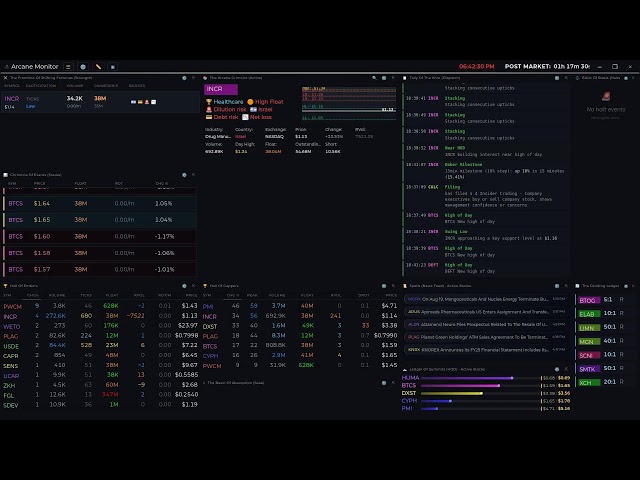640x480 pixels.
Task: Sort Hall Of Gappers by FLOAT column
Action: click(x=307, y=295)
